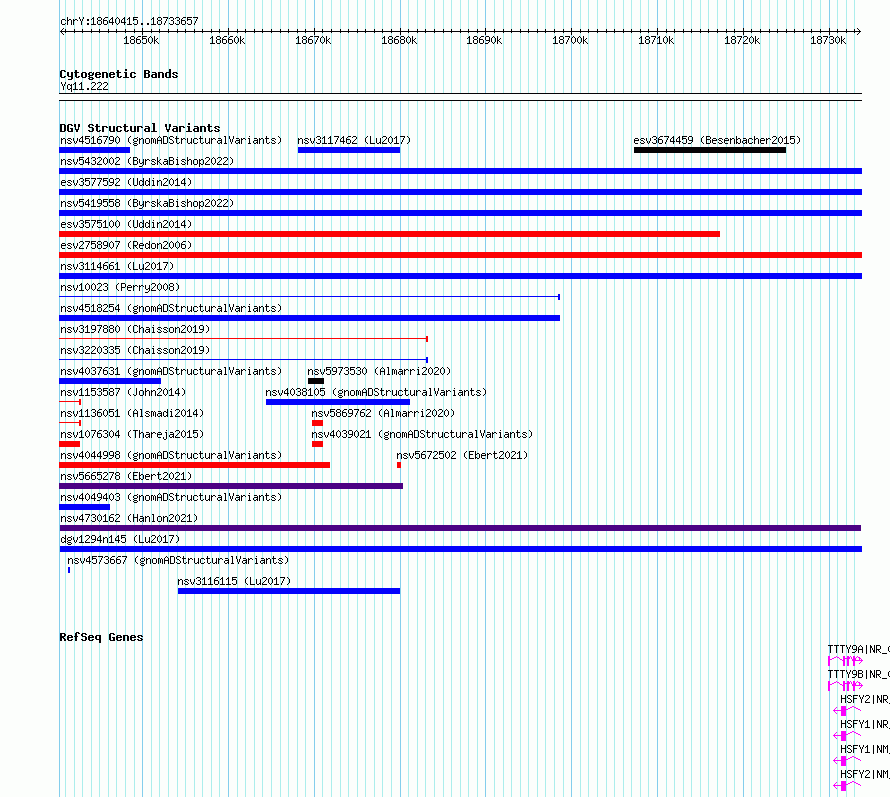The image size is (890, 797).
Task: Click nsv3220335 (Chaisson2019) label
Action: (x=135, y=350)
